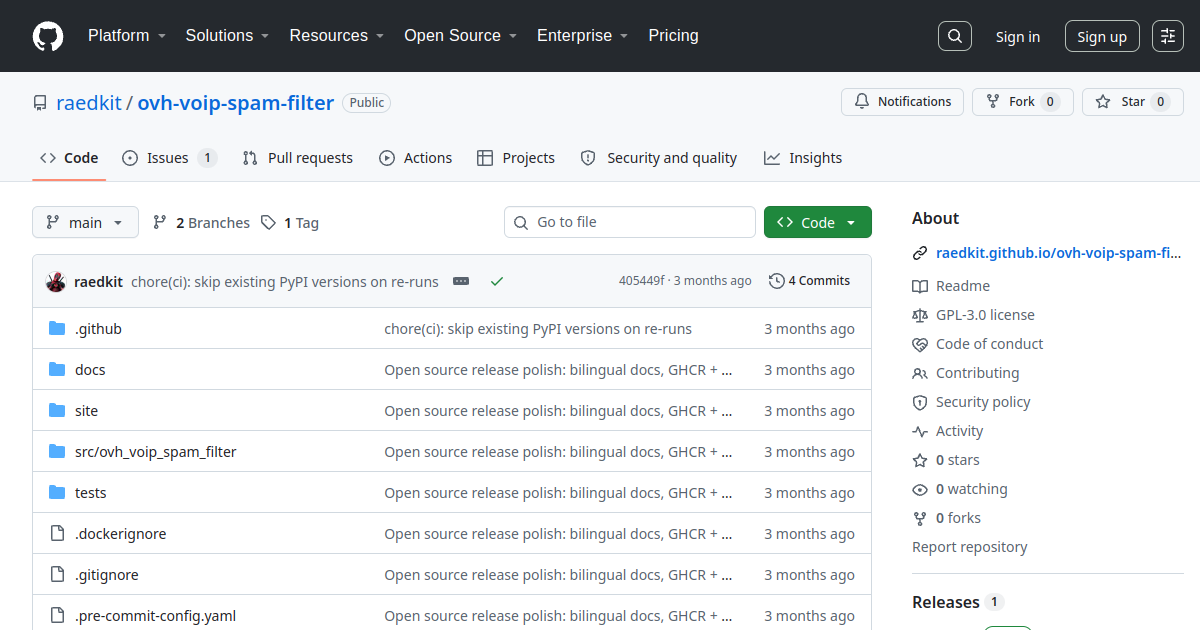Expand the Resources navigation menu
1200x630 pixels.
337,36
